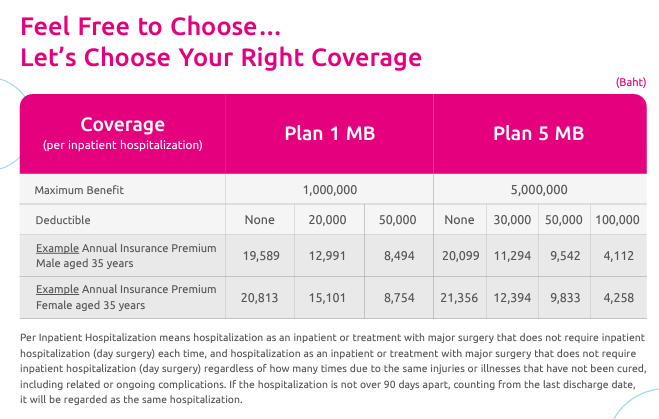This screenshot has height=419, width=659.
Task: Choose the 100,000 deductible option
Action: pos(616,219)
